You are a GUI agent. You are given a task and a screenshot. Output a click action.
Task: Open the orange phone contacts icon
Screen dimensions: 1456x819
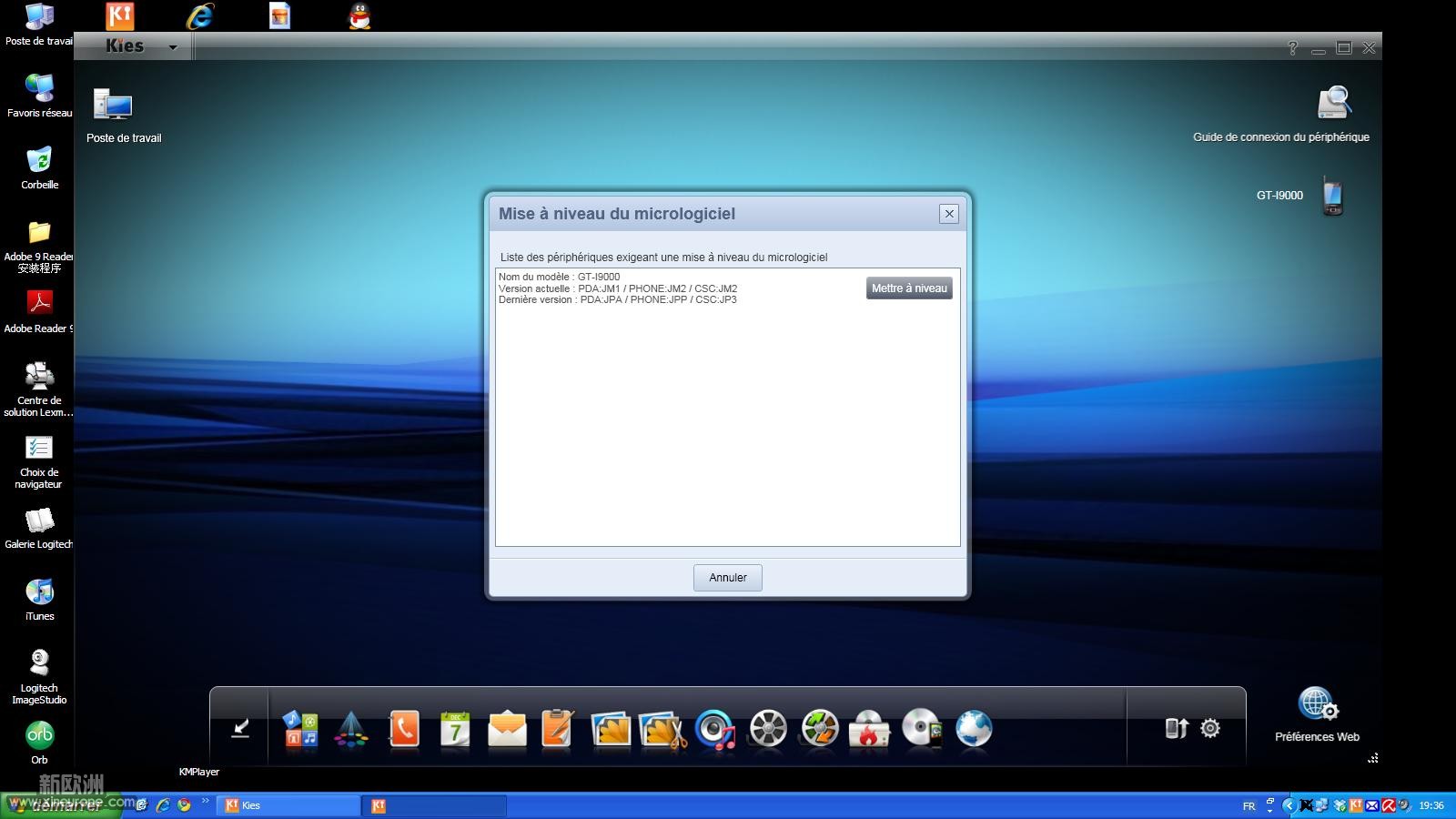coord(404,729)
